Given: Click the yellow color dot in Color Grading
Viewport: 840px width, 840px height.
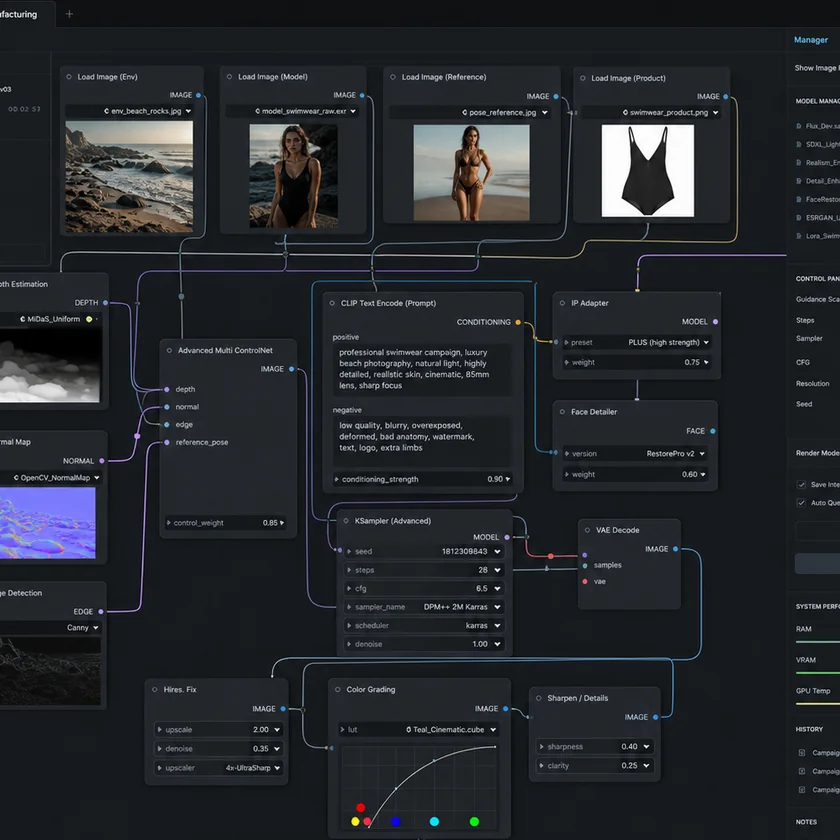Looking at the screenshot, I should click(x=355, y=821).
